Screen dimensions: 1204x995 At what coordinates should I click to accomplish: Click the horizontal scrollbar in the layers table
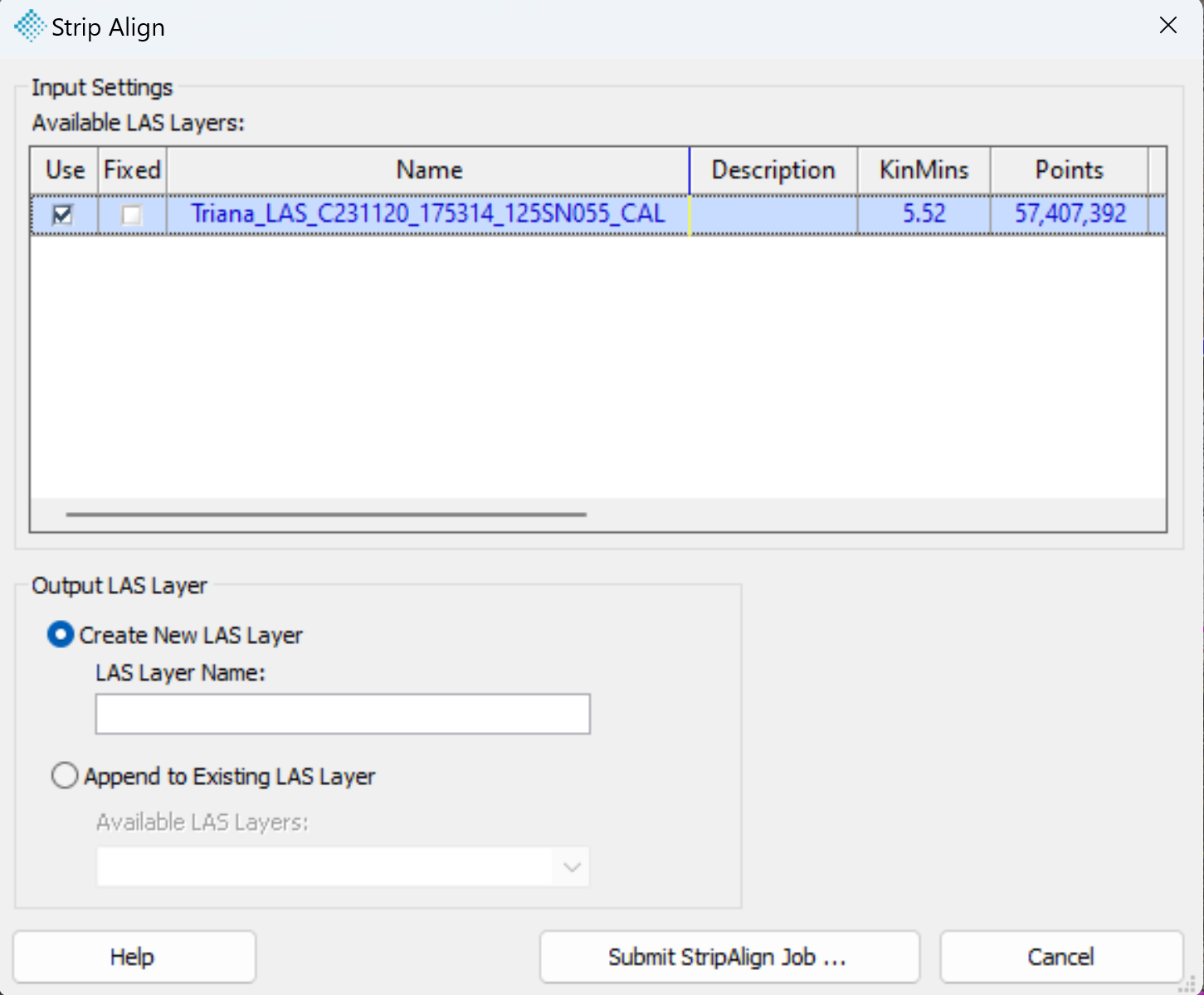coord(326,515)
